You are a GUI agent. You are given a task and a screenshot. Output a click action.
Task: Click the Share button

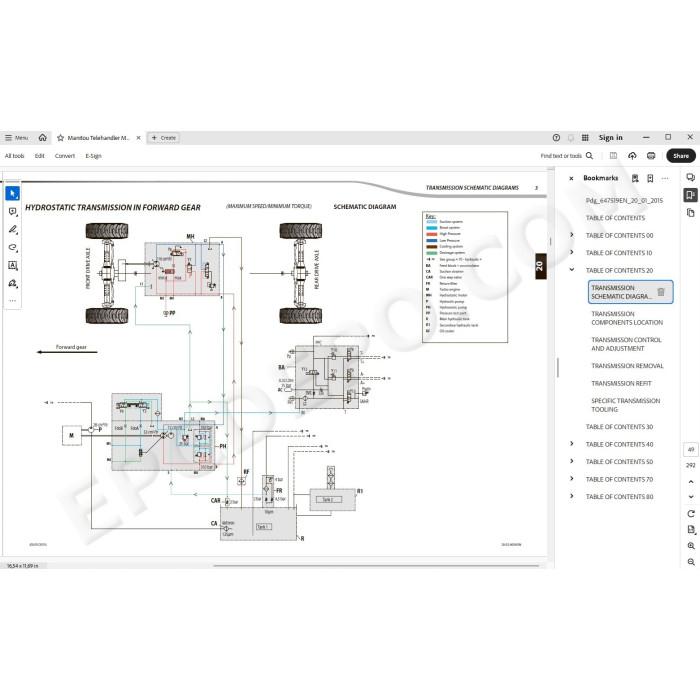(681, 156)
